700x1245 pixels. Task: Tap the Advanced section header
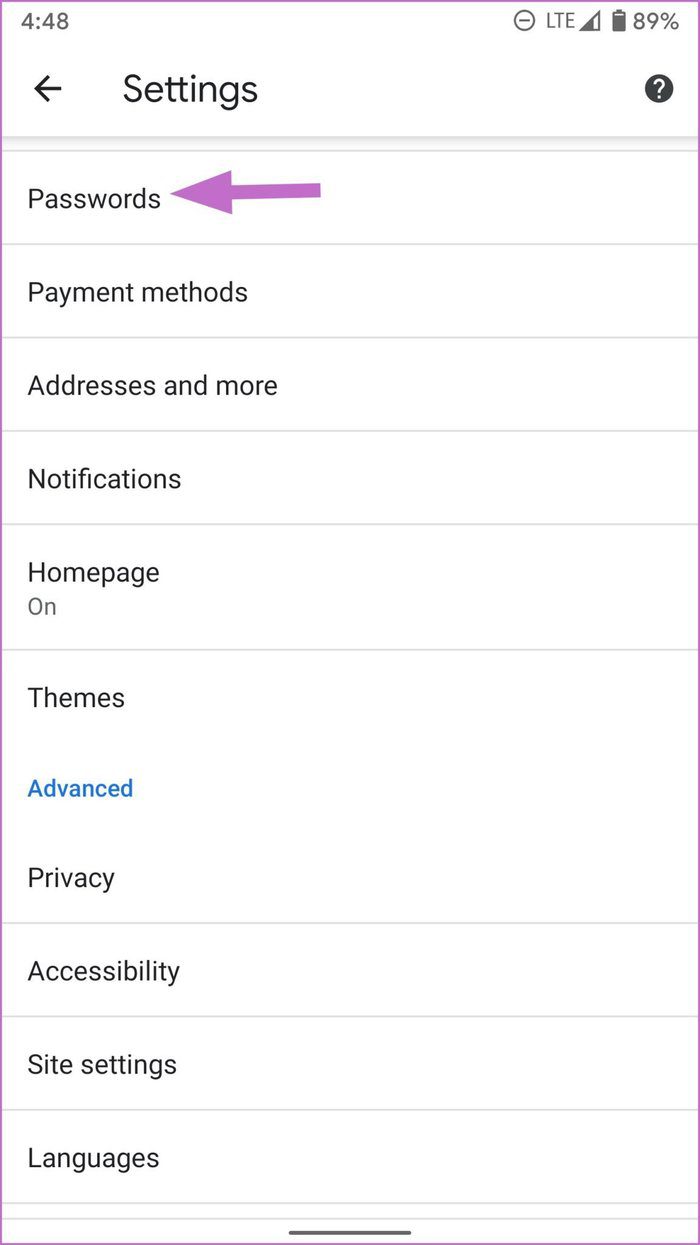click(80, 788)
